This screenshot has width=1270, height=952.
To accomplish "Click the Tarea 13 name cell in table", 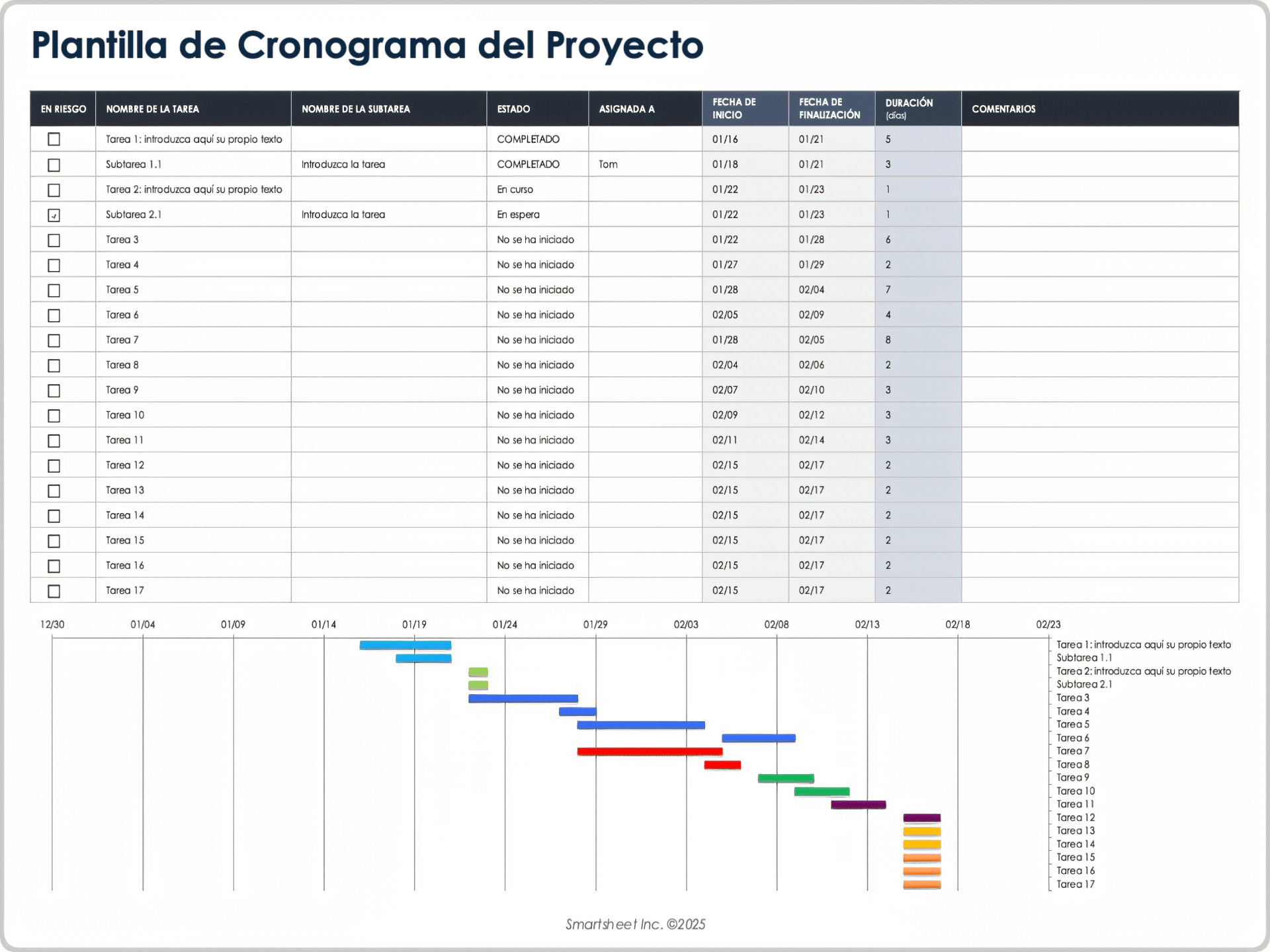I will [x=193, y=491].
